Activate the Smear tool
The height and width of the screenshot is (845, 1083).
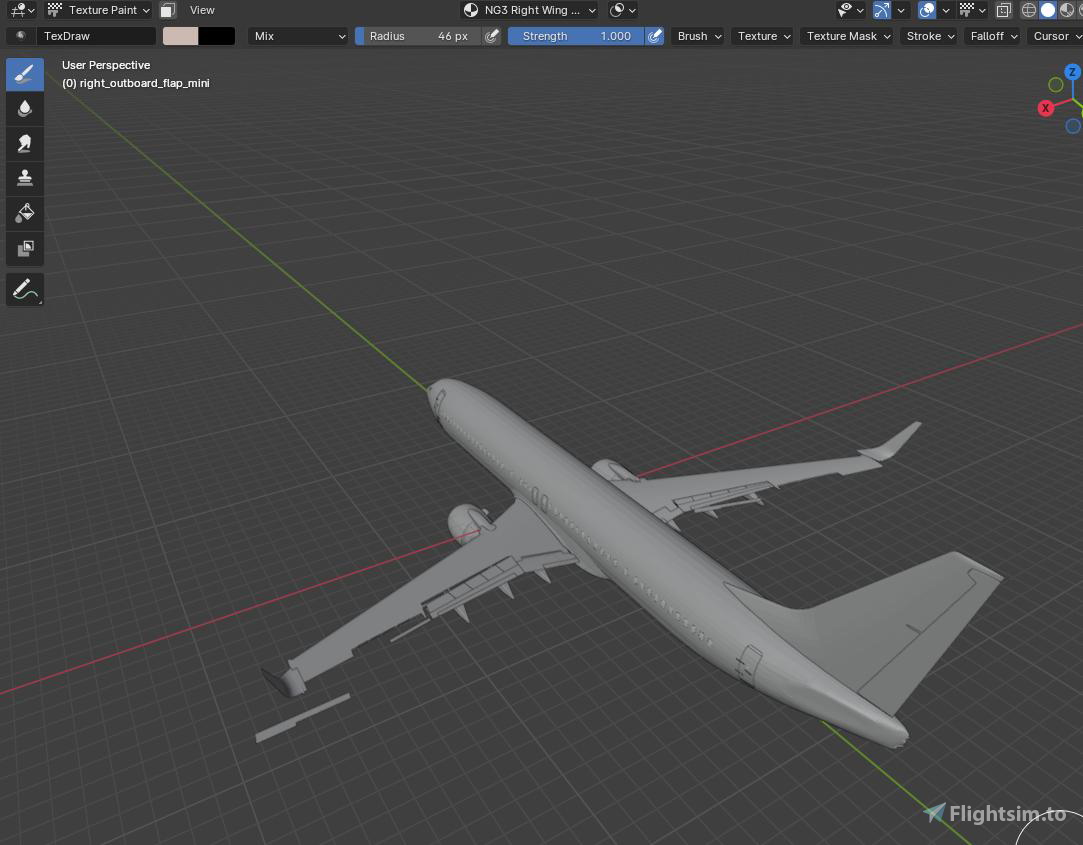pyautogui.click(x=24, y=143)
